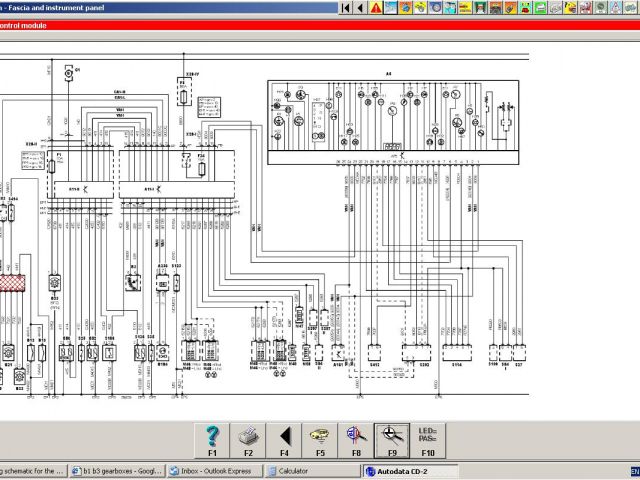Click the F8 magnifier zoom button
Image resolution: width=640 pixels, height=480 pixels.
point(356,438)
